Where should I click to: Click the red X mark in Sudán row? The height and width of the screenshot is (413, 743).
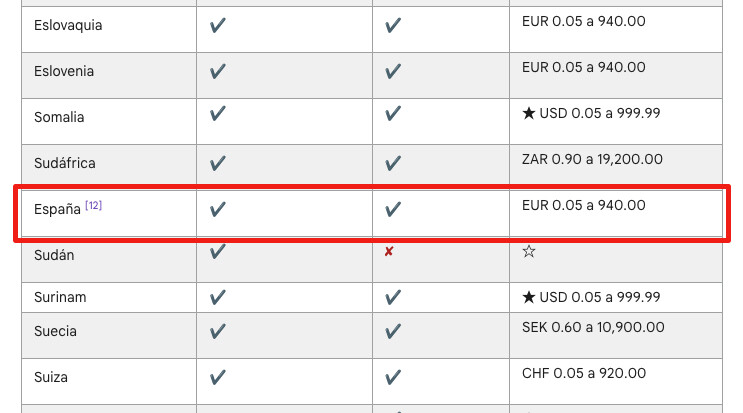point(389,252)
